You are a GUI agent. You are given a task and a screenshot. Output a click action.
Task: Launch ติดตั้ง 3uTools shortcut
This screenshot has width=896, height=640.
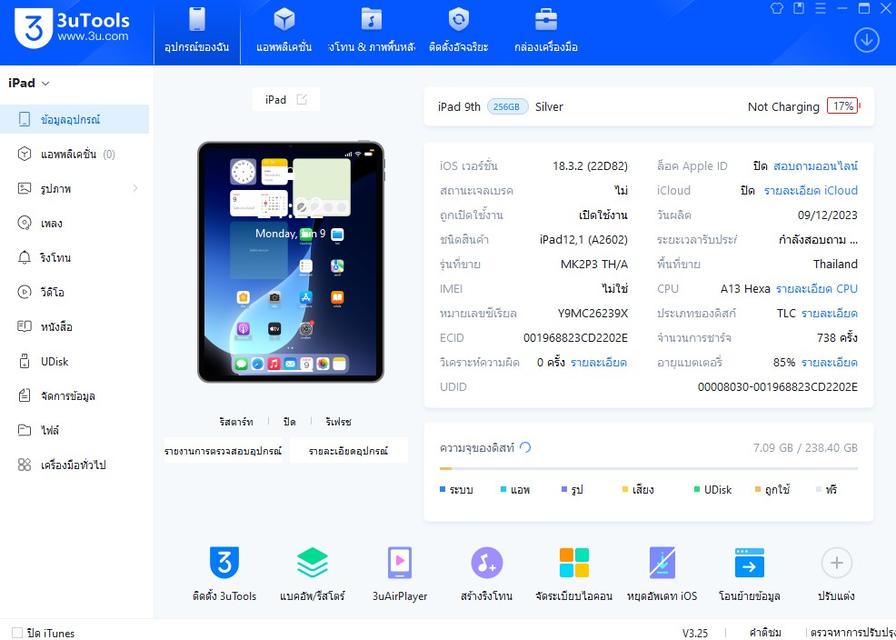tap(224, 574)
